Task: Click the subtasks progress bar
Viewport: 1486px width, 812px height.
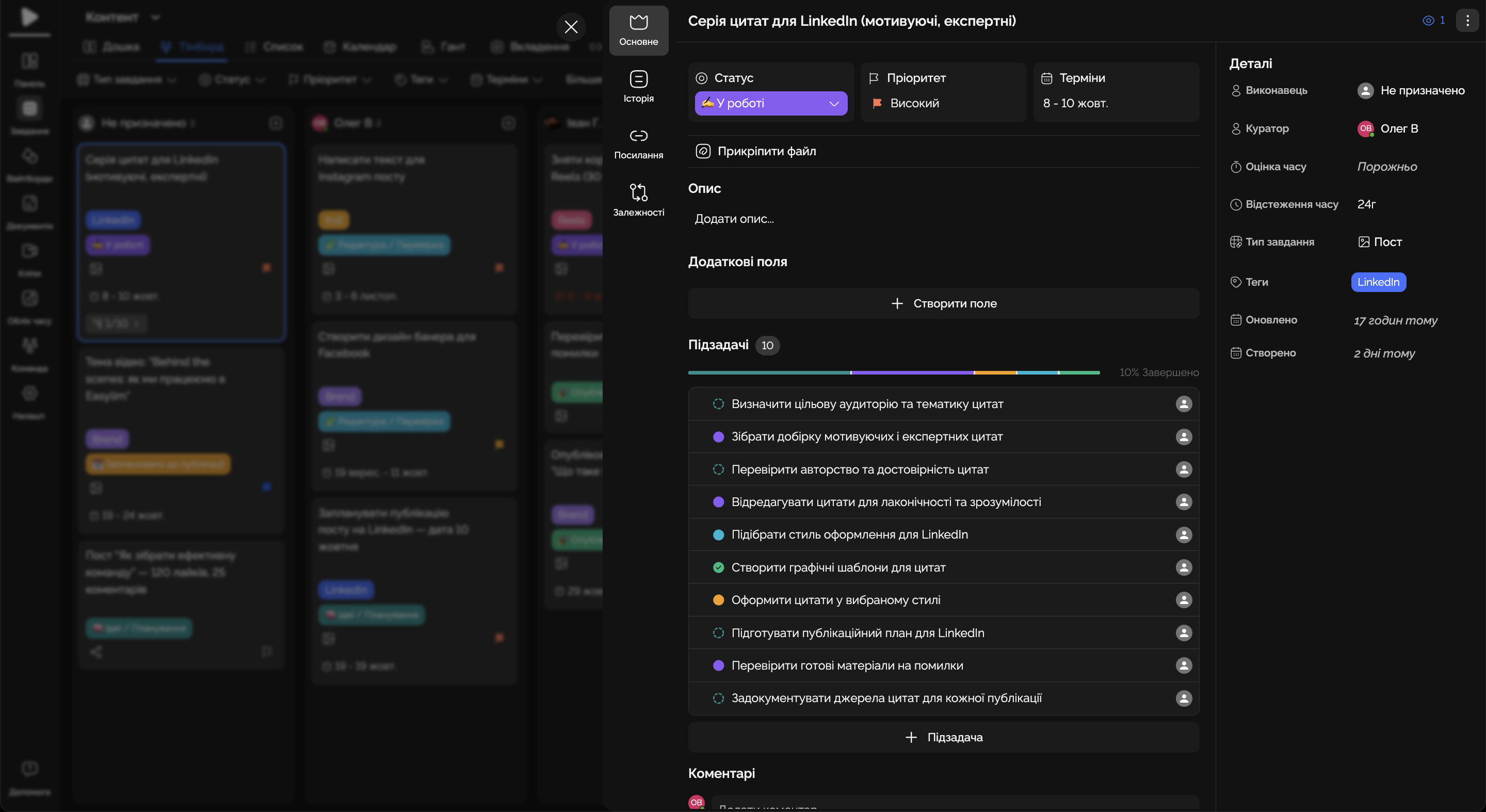Action: (x=894, y=372)
